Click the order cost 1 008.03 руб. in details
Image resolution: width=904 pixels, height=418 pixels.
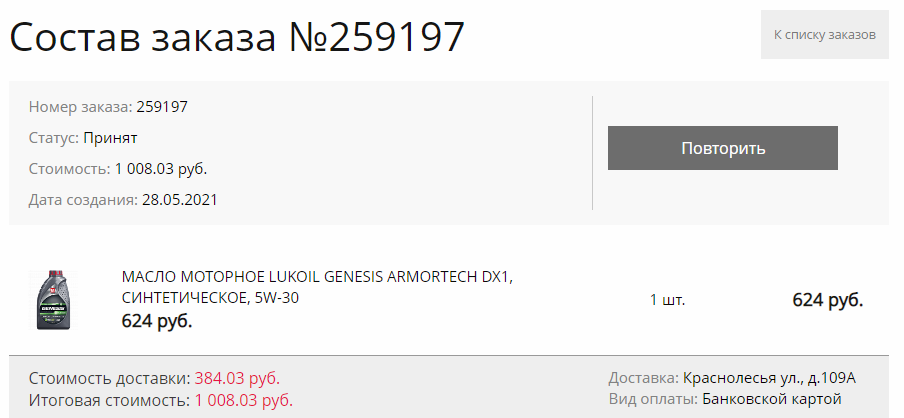pyautogui.click(x=161, y=169)
